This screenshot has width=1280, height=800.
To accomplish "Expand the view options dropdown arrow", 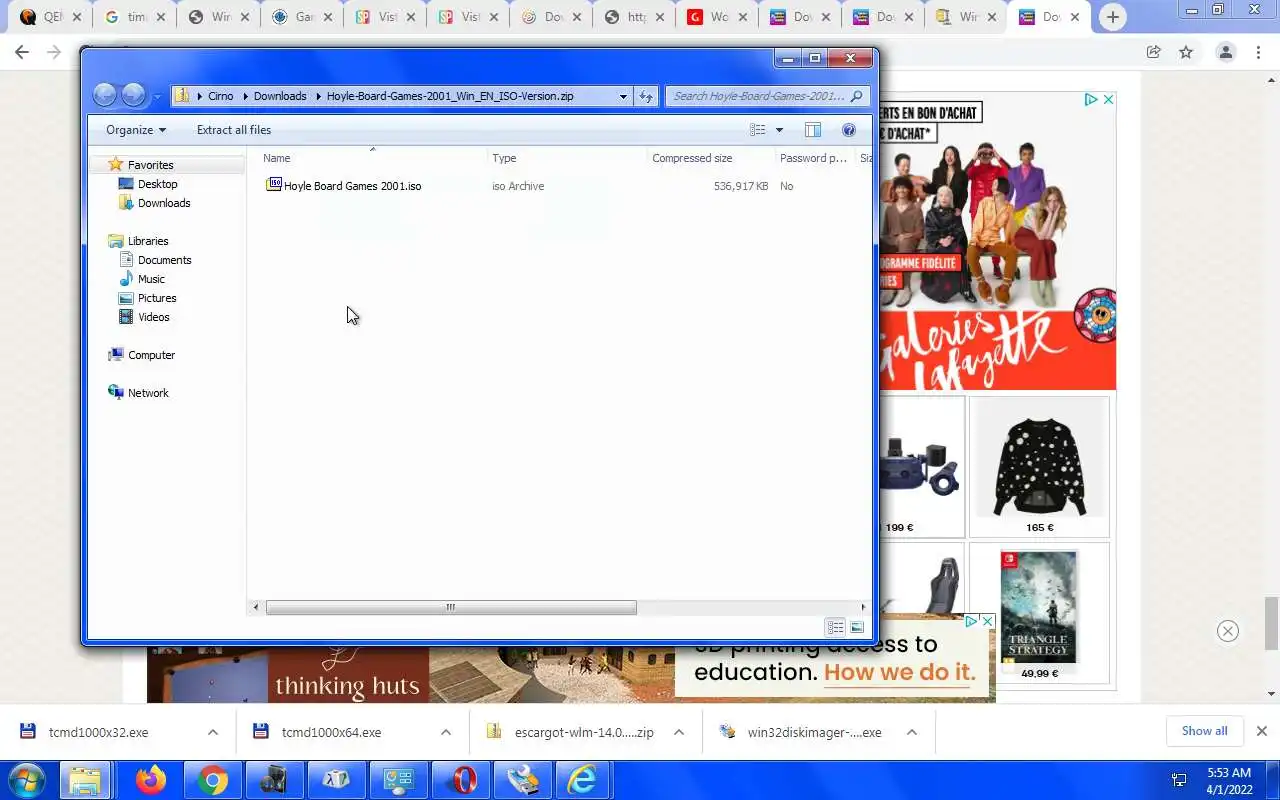I will (779, 130).
